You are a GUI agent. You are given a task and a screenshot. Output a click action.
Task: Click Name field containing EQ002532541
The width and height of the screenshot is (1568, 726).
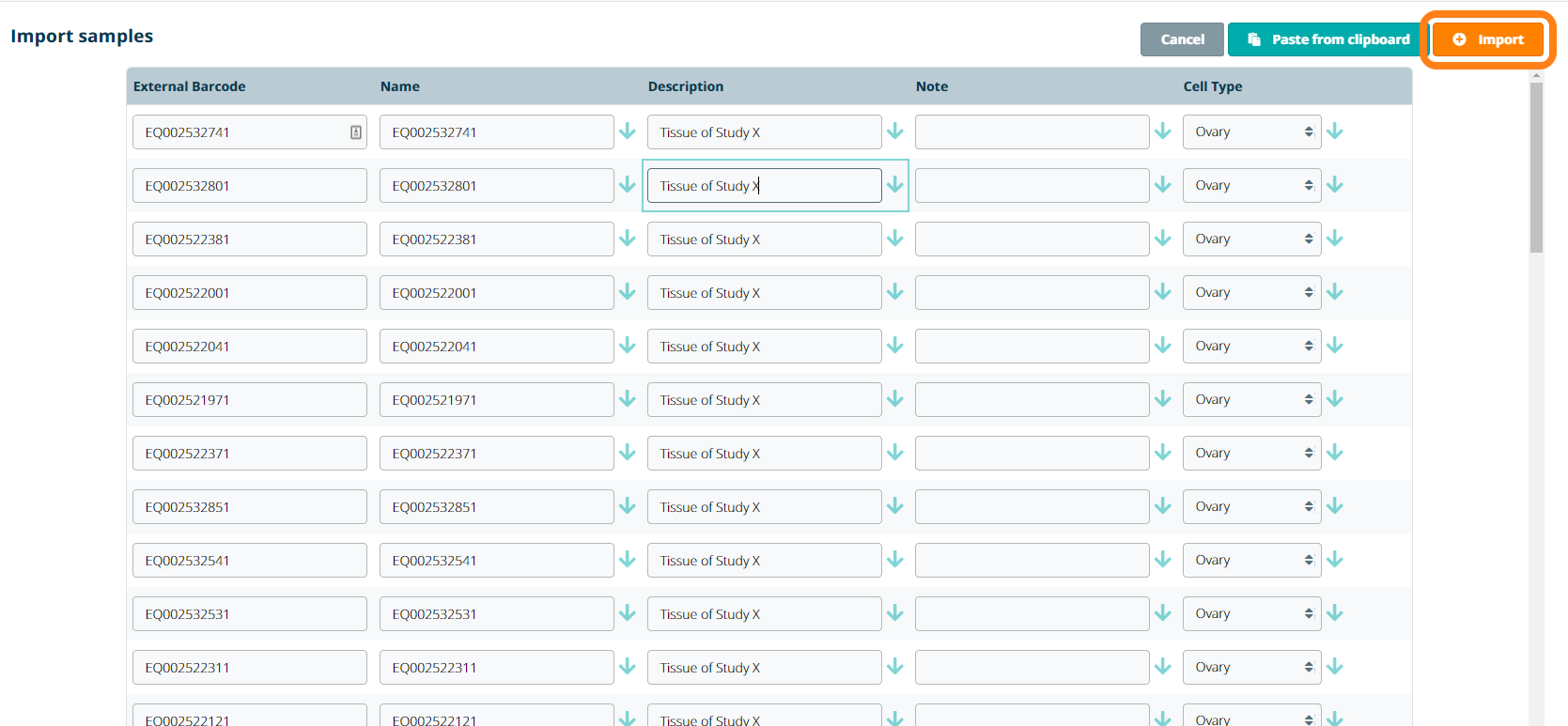pos(496,561)
